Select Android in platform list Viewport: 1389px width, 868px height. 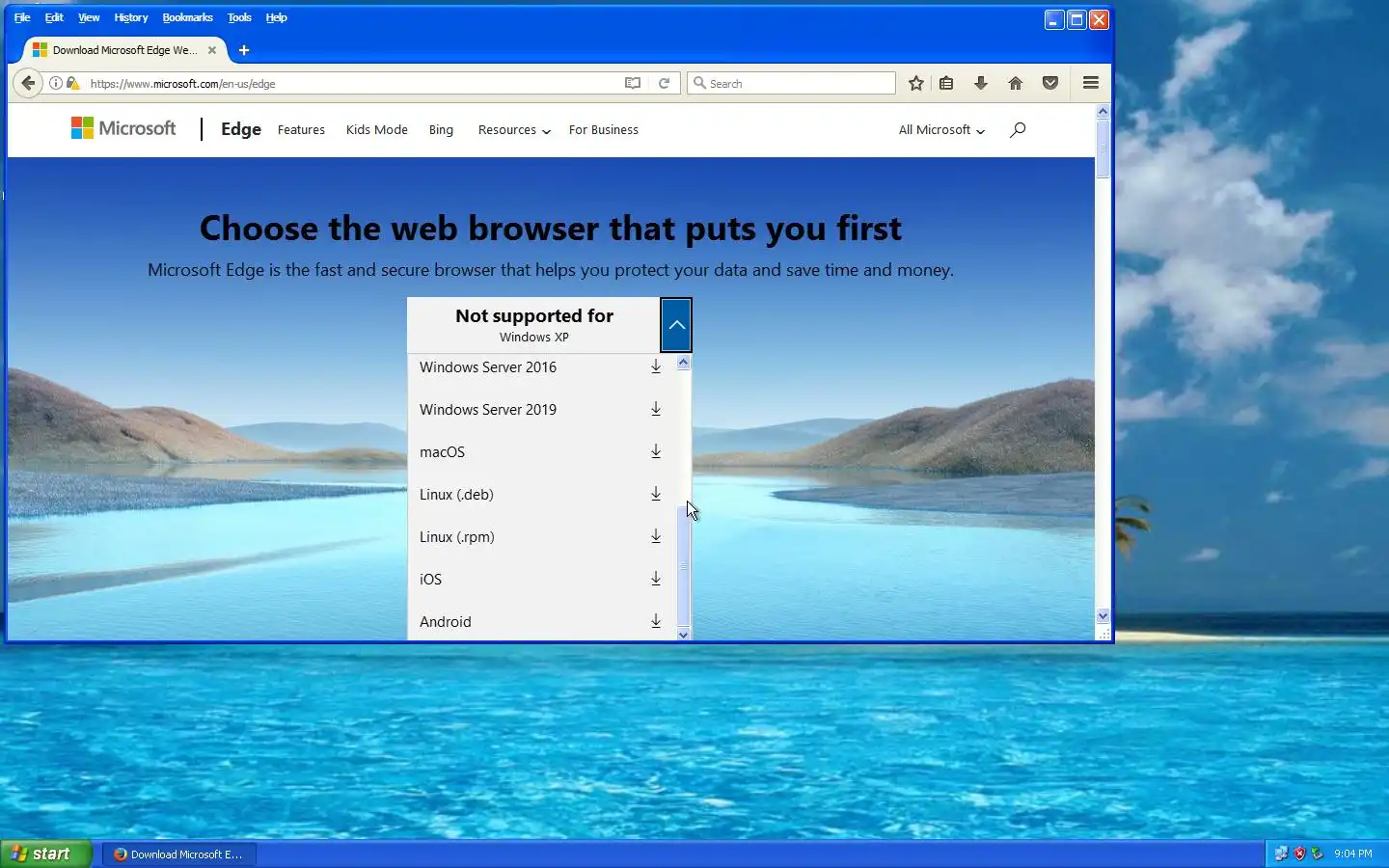click(x=446, y=622)
